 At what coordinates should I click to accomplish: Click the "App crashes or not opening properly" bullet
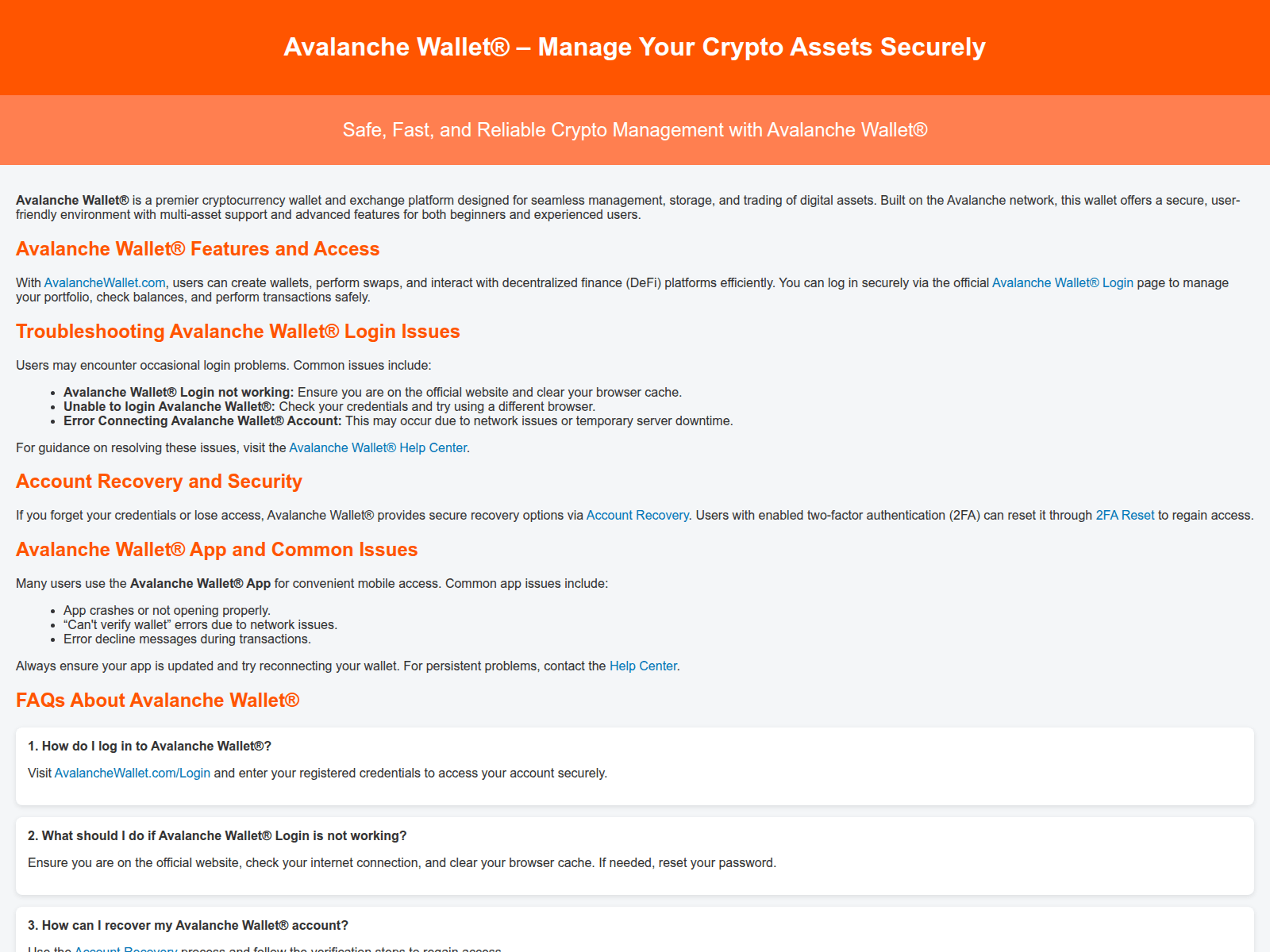pos(167,611)
